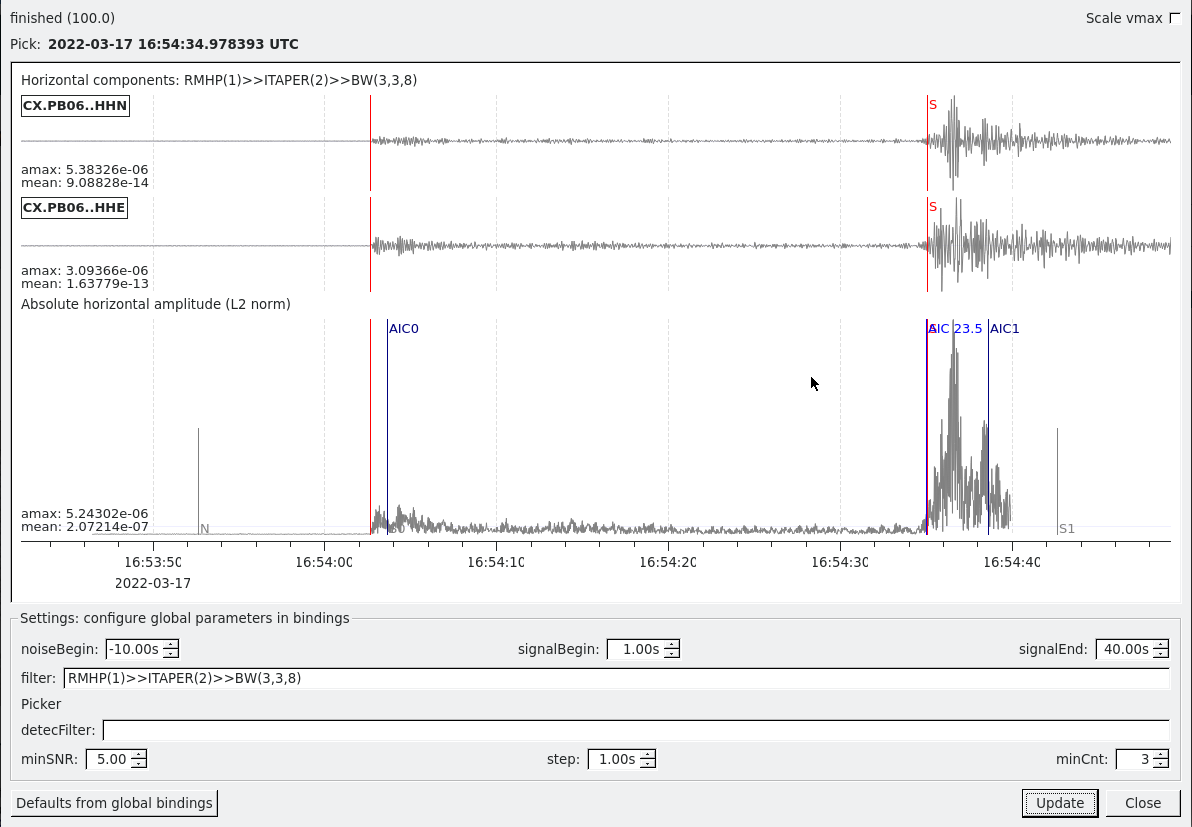The height and width of the screenshot is (827, 1192).
Task: Lower the step value with down arrow
Action: [647, 764]
